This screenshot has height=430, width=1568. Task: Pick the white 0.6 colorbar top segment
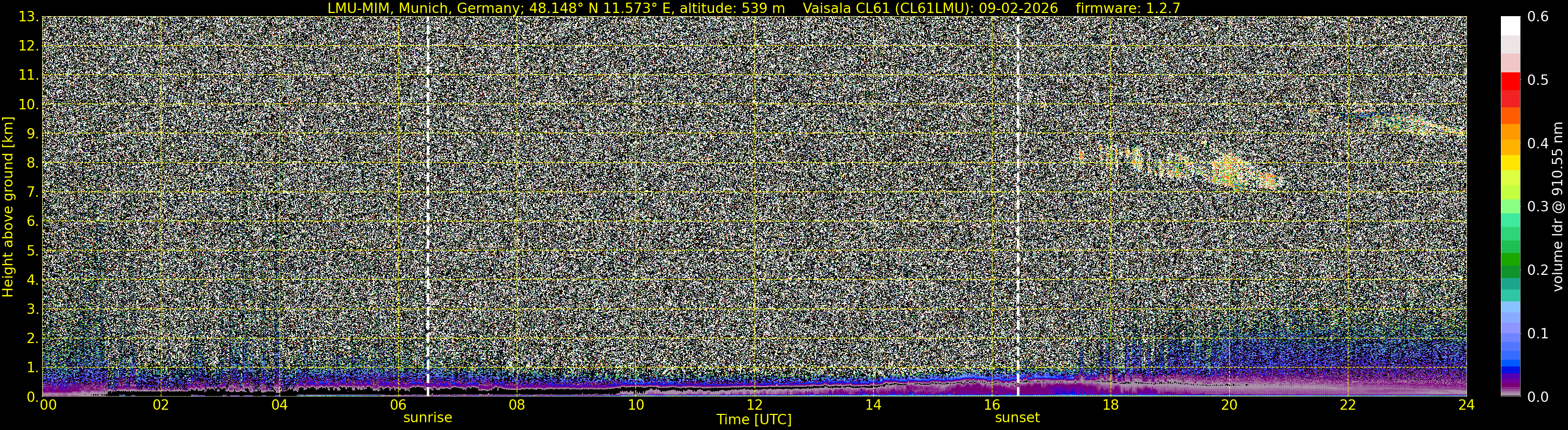point(1510,26)
